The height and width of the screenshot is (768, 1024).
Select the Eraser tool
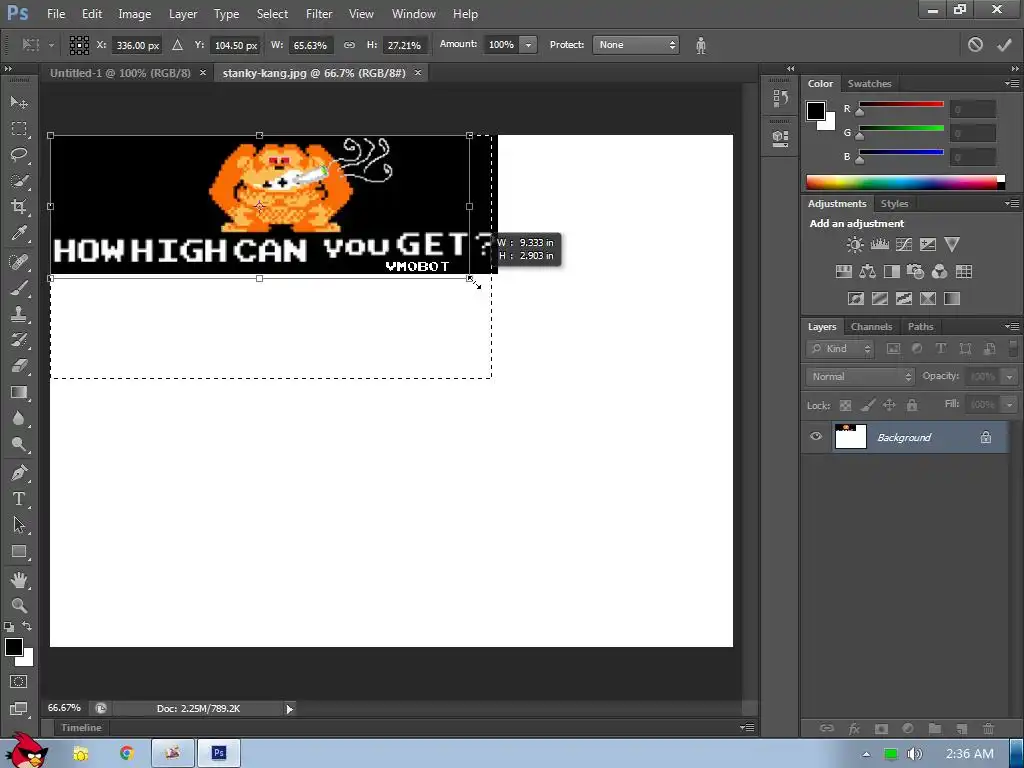pos(18,366)
